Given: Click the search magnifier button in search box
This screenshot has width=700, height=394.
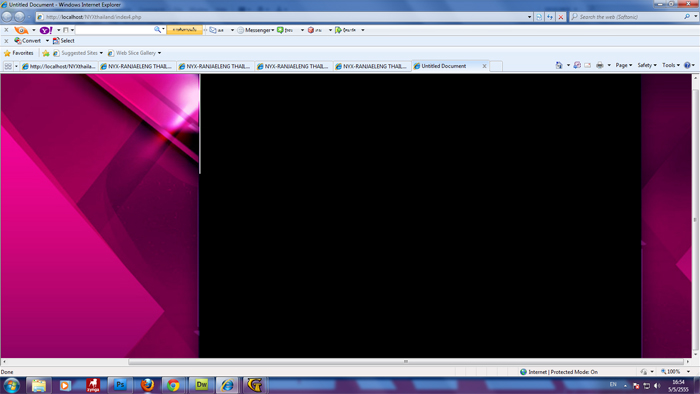Looking at the screenshot, I should coord(687,17).
